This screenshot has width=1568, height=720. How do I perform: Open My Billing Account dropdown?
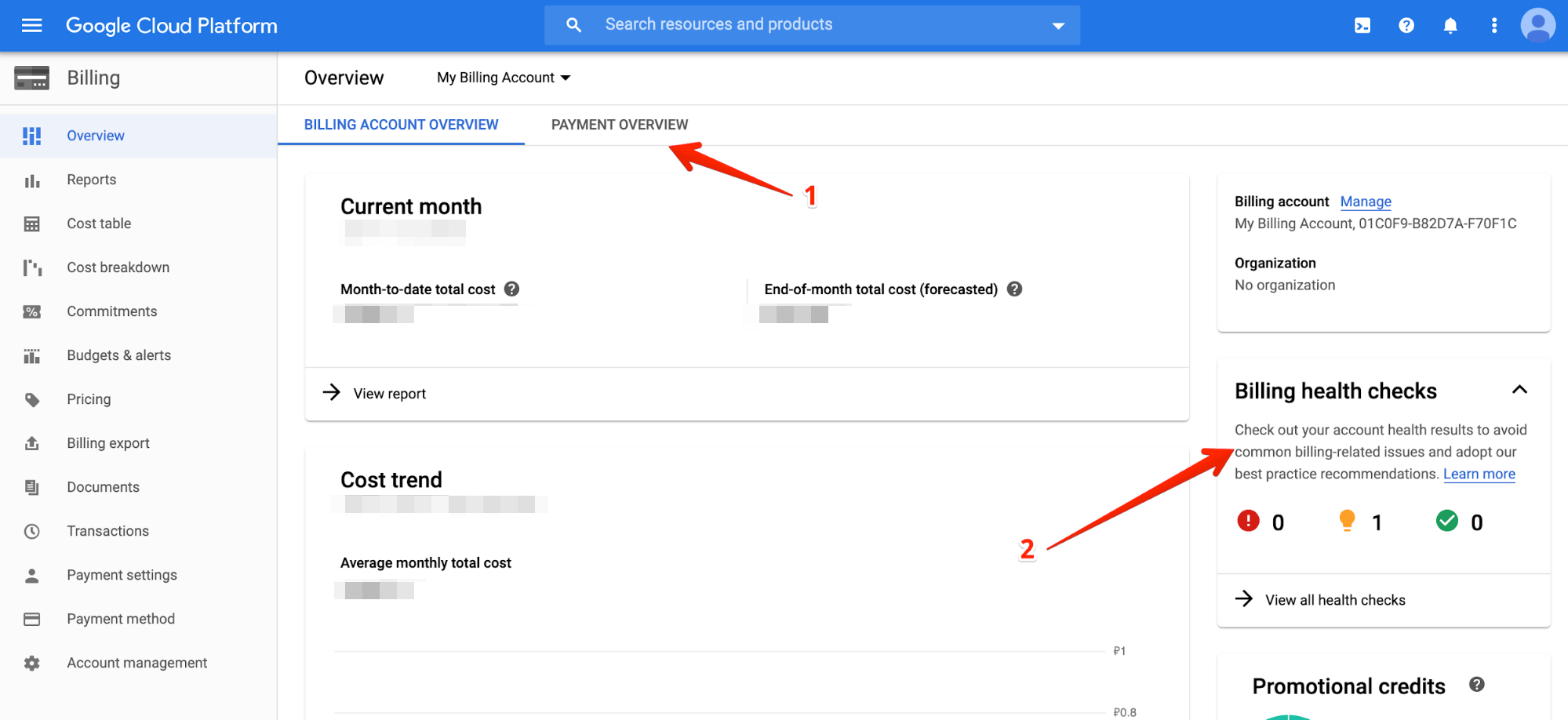504,78
